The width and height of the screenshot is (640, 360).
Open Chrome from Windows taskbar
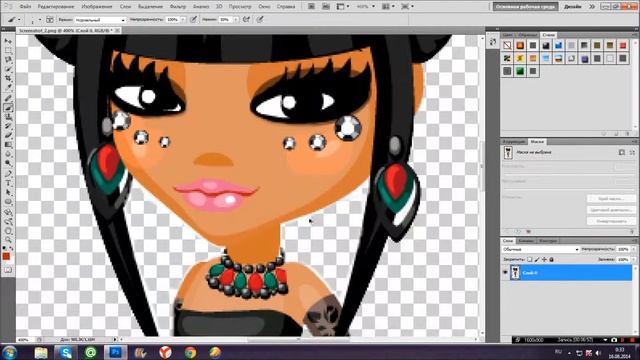tap(190, 352)
